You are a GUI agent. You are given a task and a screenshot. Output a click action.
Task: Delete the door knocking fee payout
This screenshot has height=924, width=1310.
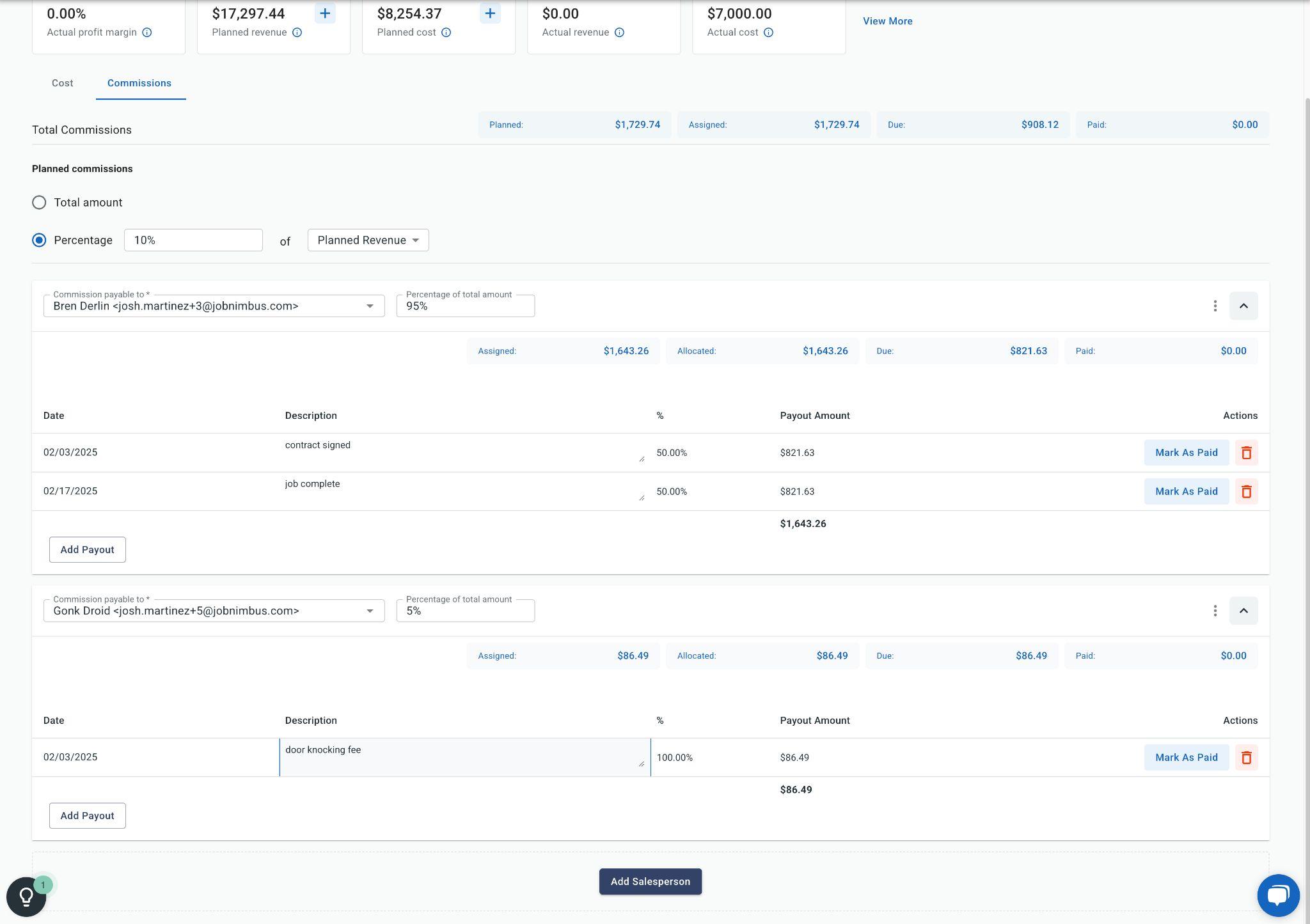(1246, 758)
